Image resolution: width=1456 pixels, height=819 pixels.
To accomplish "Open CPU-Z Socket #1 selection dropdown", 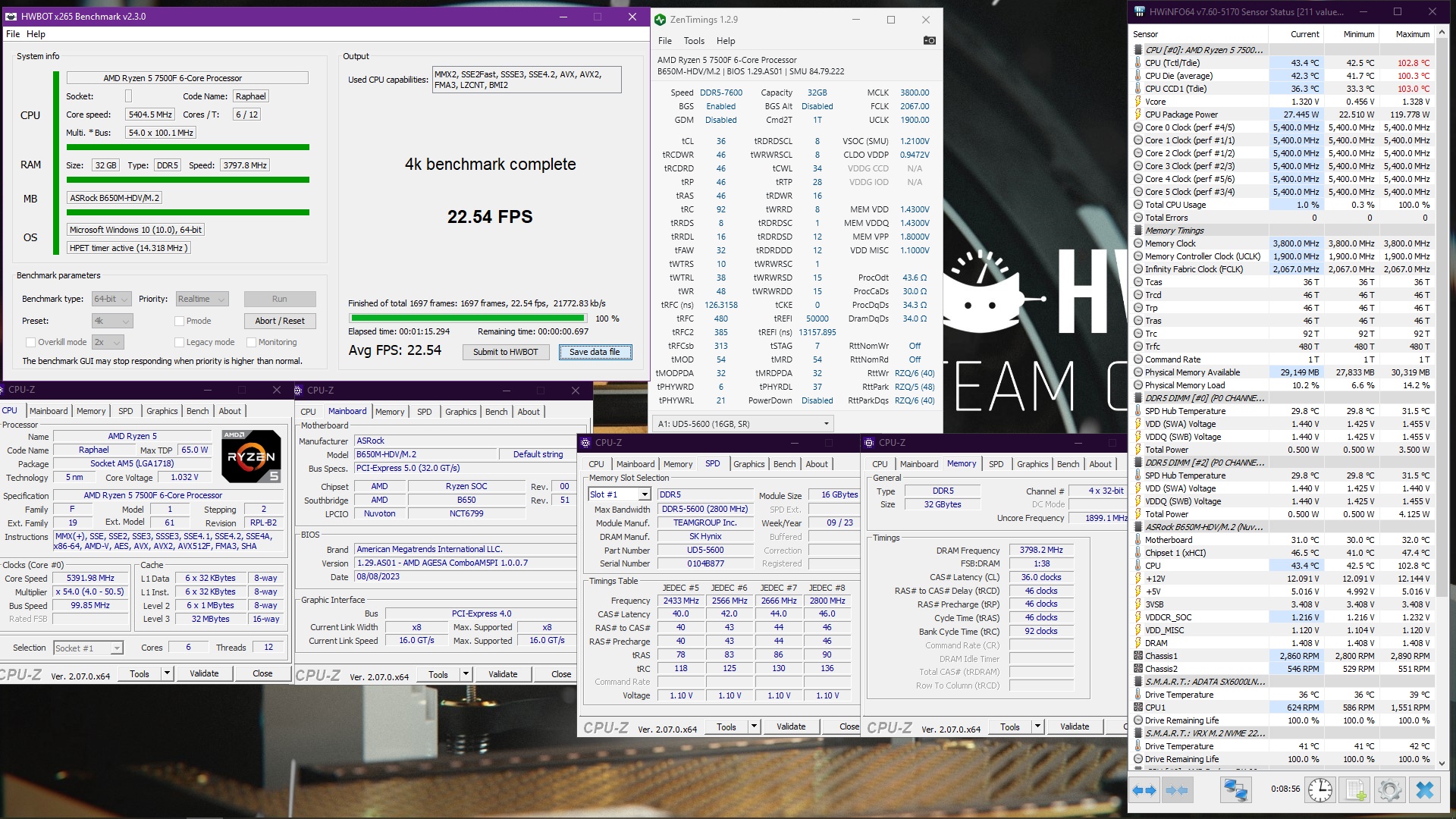I will click(x=88, y=648).
